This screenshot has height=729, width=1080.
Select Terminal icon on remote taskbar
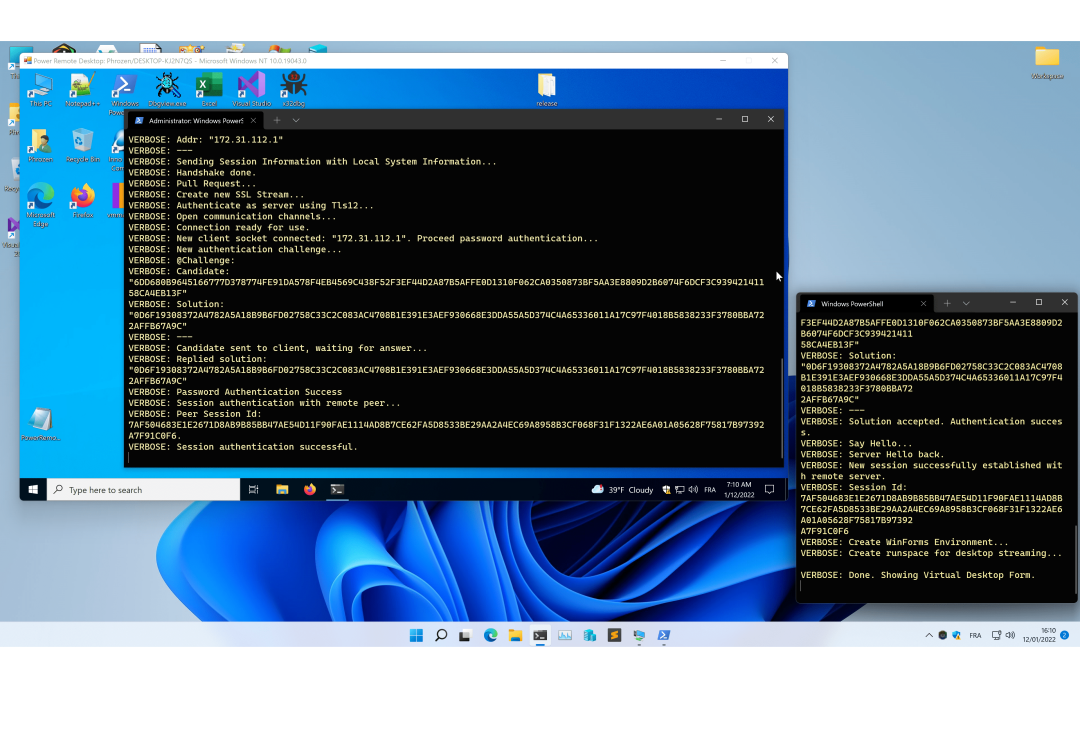337,489
